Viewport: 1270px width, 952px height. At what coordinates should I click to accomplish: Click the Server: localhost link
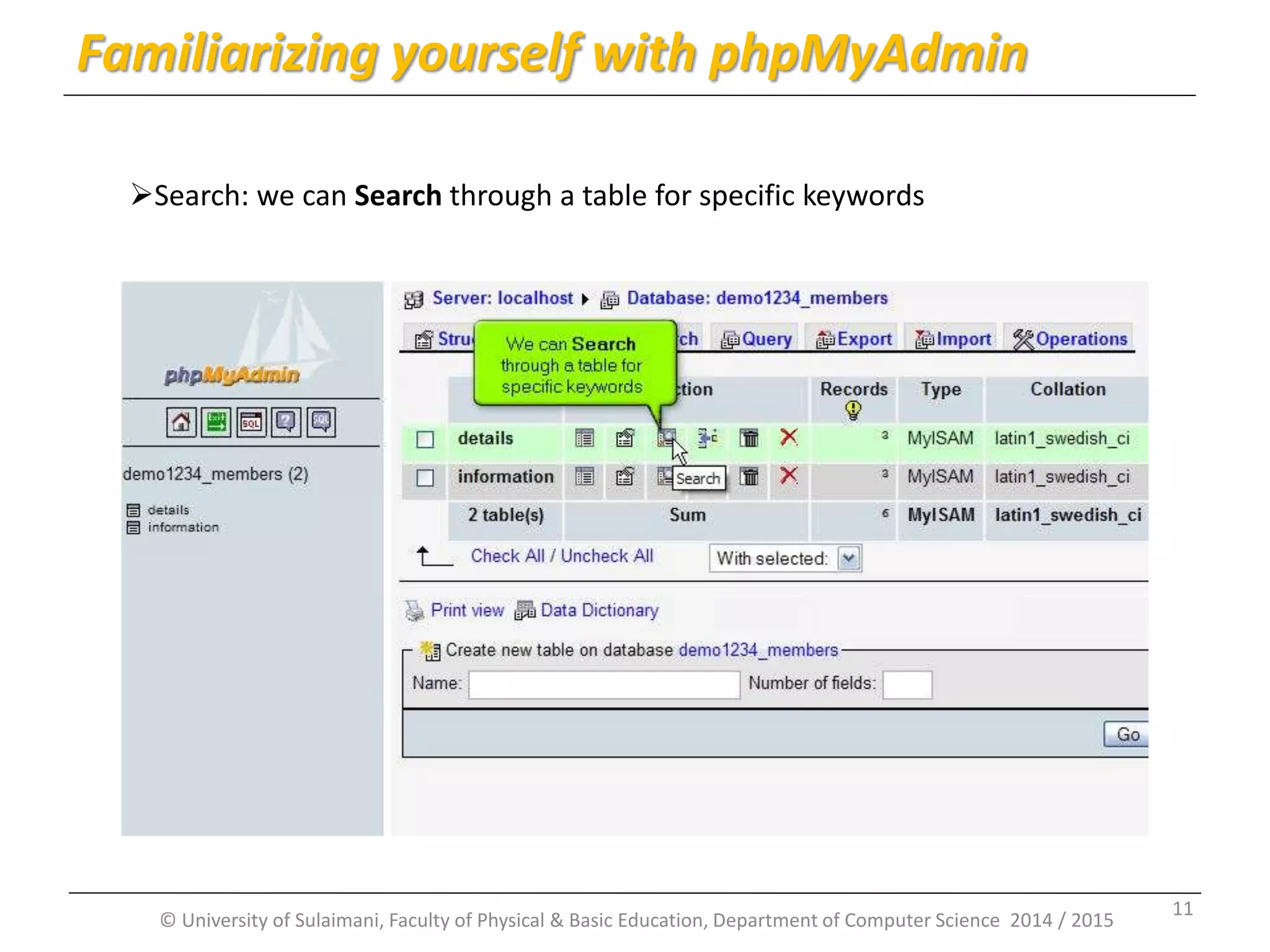pos(502,298)
